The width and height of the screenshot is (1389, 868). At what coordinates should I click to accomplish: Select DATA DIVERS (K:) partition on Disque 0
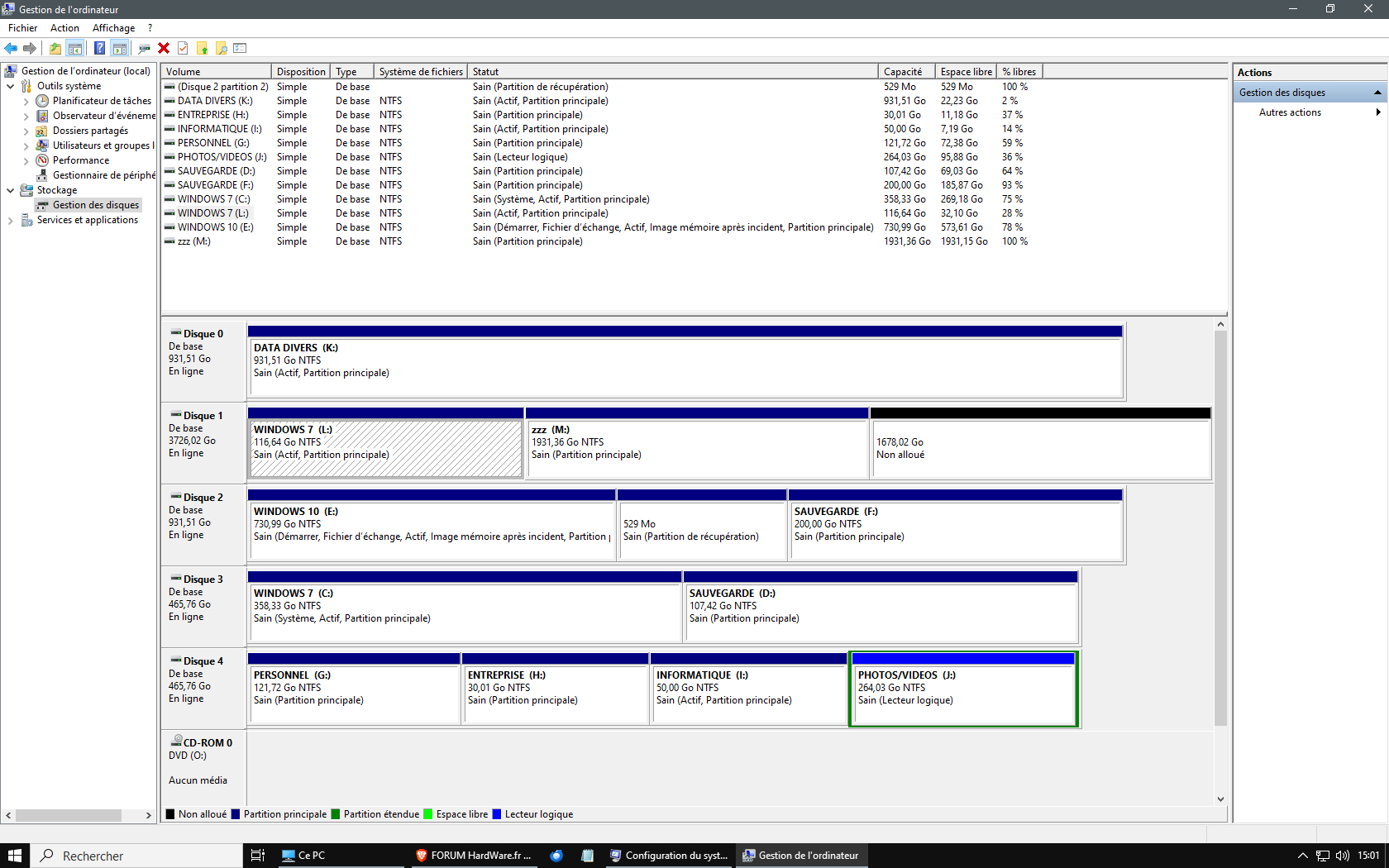pyautogui.click(x=685, y=361)
